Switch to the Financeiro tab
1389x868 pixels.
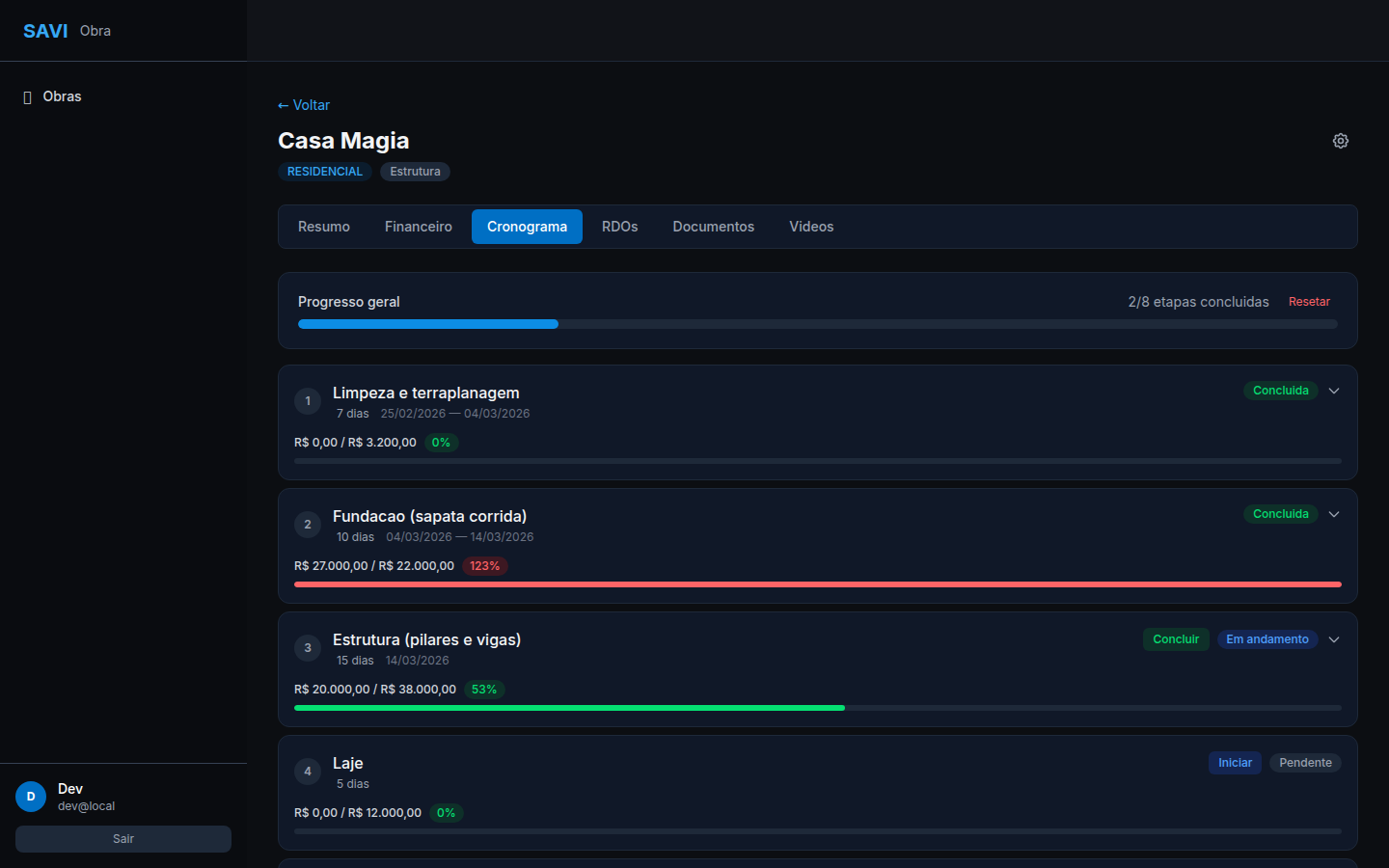click(x=418, y=227)
